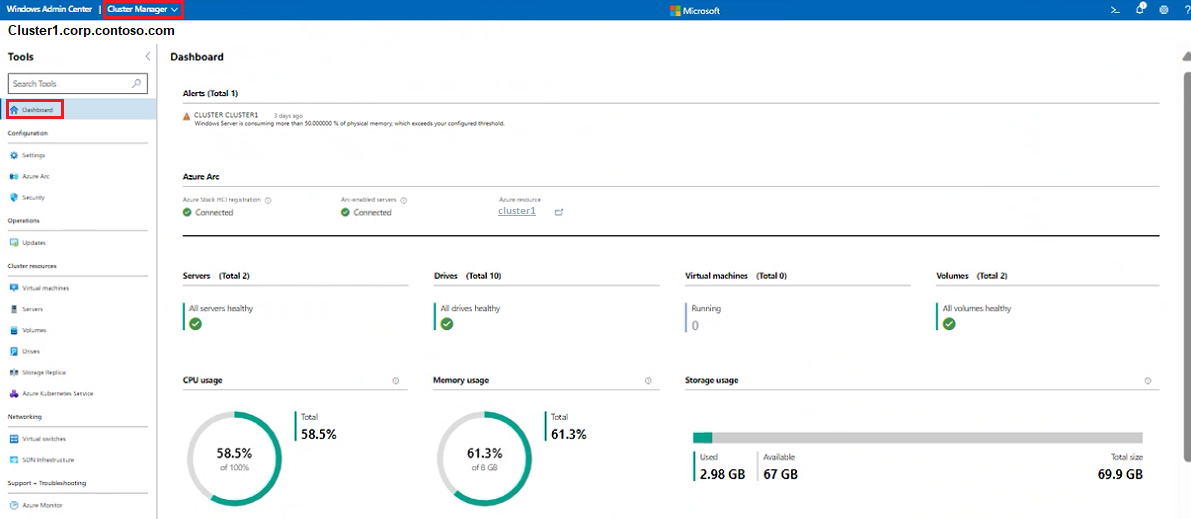This screenshot has width=1191, height=519.
Task: Click Windows Admin Center title link
Action: [50, 10]
